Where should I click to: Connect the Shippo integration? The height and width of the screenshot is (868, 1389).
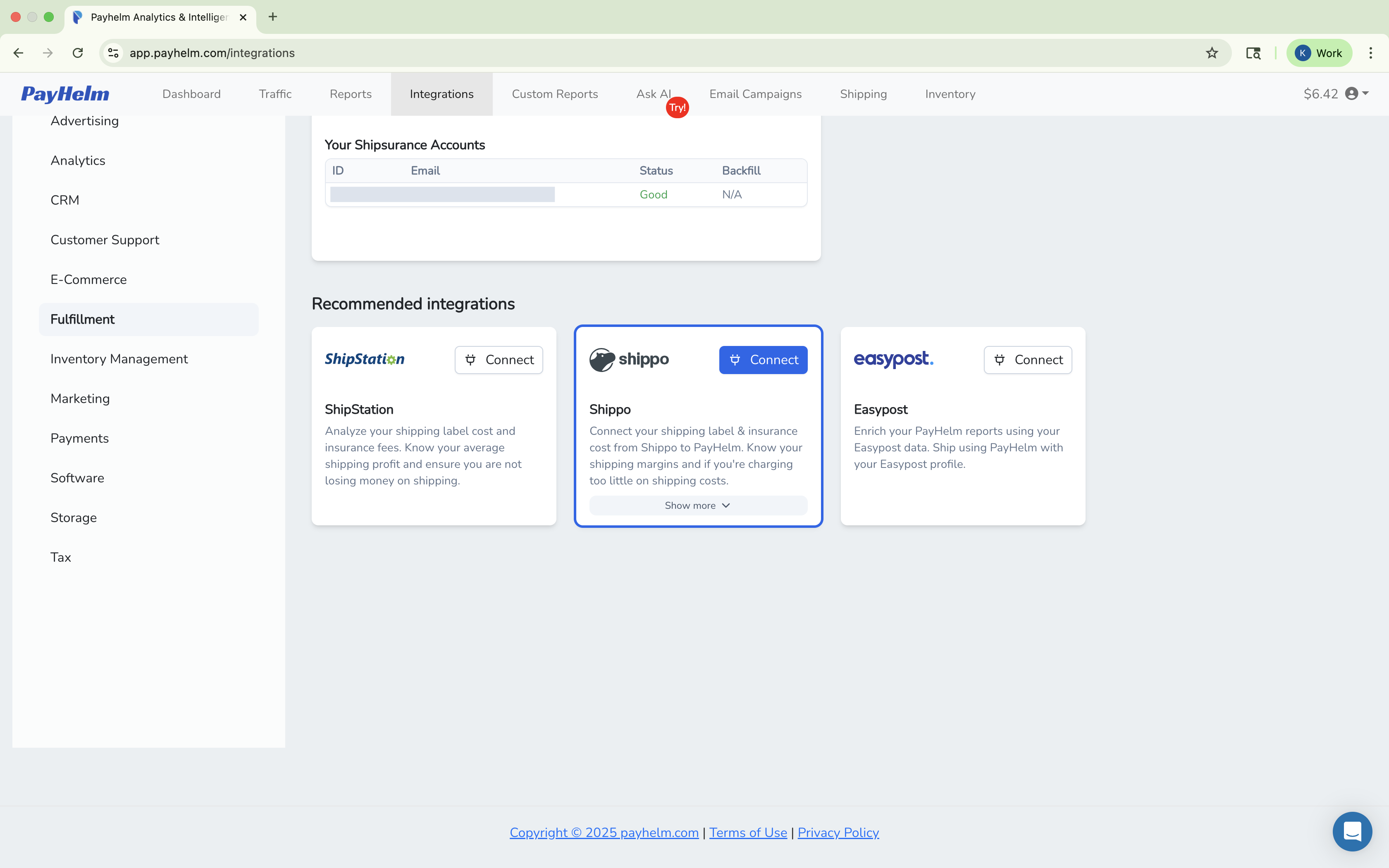764,359
